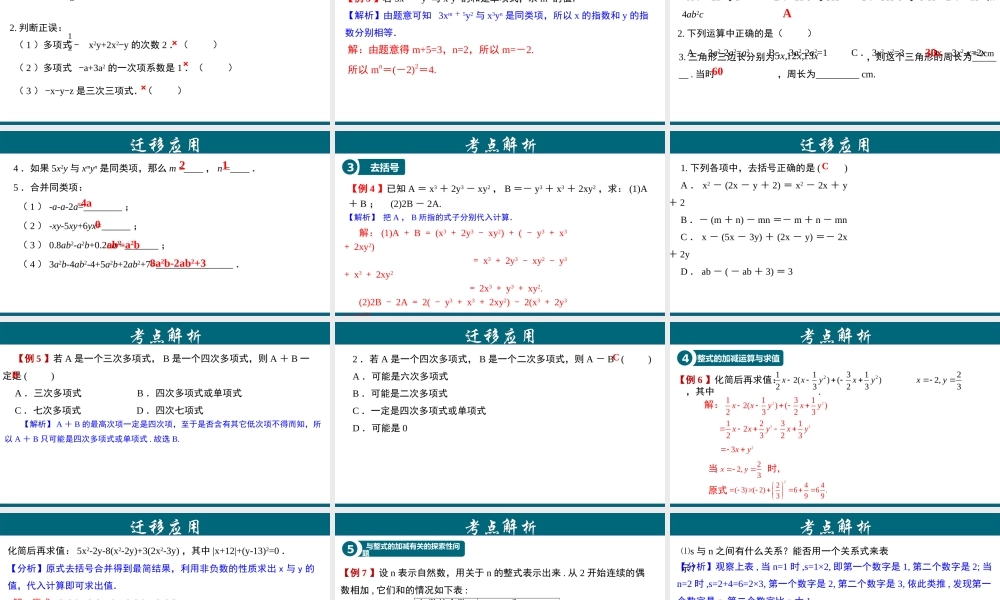Click the circled number 5 badge on the 探索性问题 slide
Image resolution: width=1000 pixels, height=600 pixels.
click(x=349, y=548)
